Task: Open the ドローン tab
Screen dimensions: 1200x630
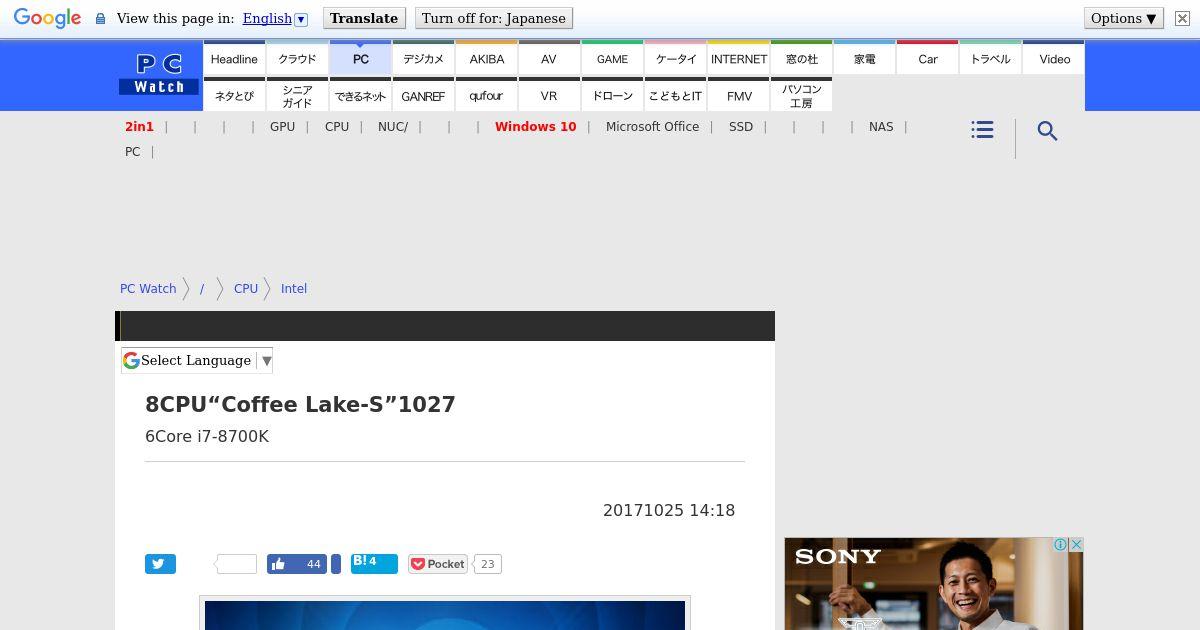Action: coord(612,95)
